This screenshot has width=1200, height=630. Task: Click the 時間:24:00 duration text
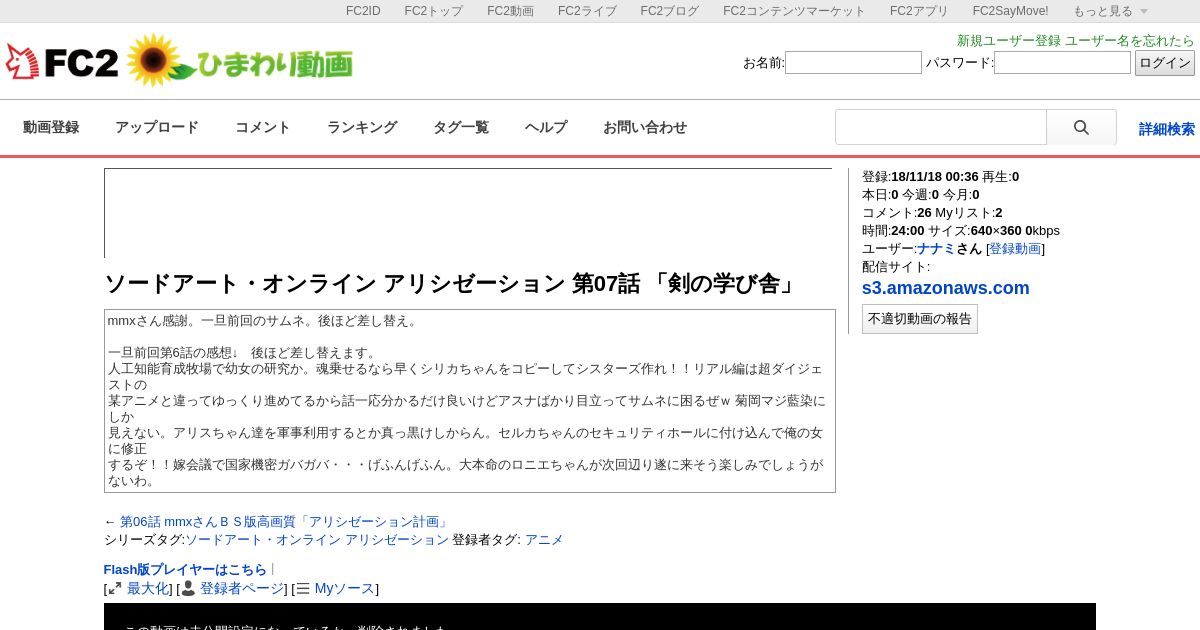893,231
